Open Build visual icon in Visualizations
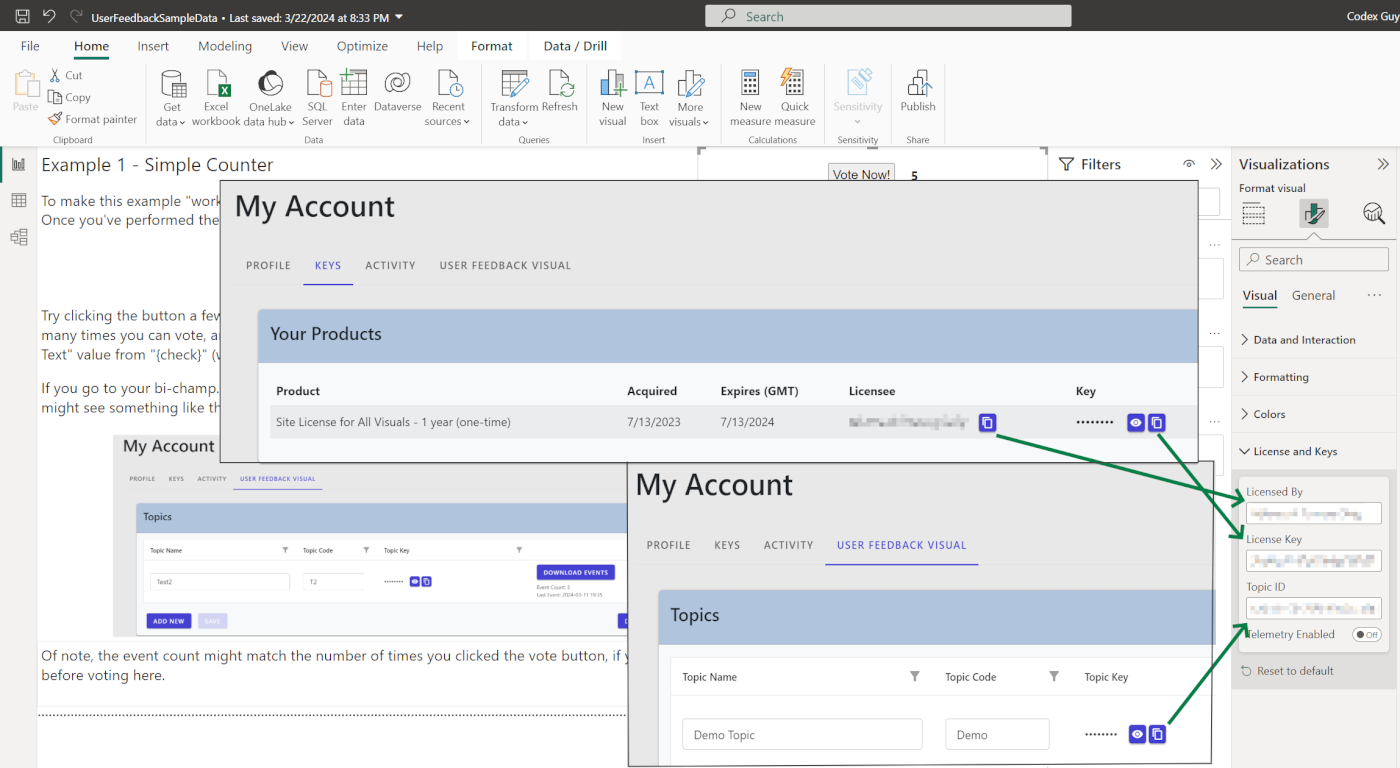1400x768 pixels. [x=1254, y=213]
